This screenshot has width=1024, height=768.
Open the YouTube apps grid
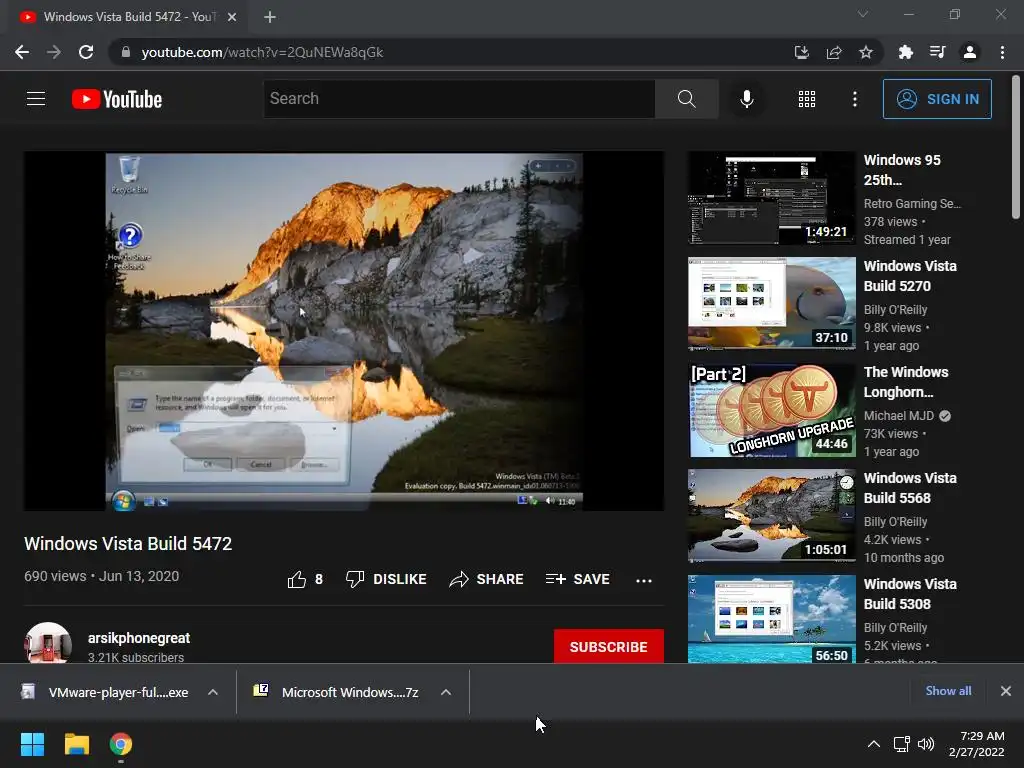pos(807,99)
